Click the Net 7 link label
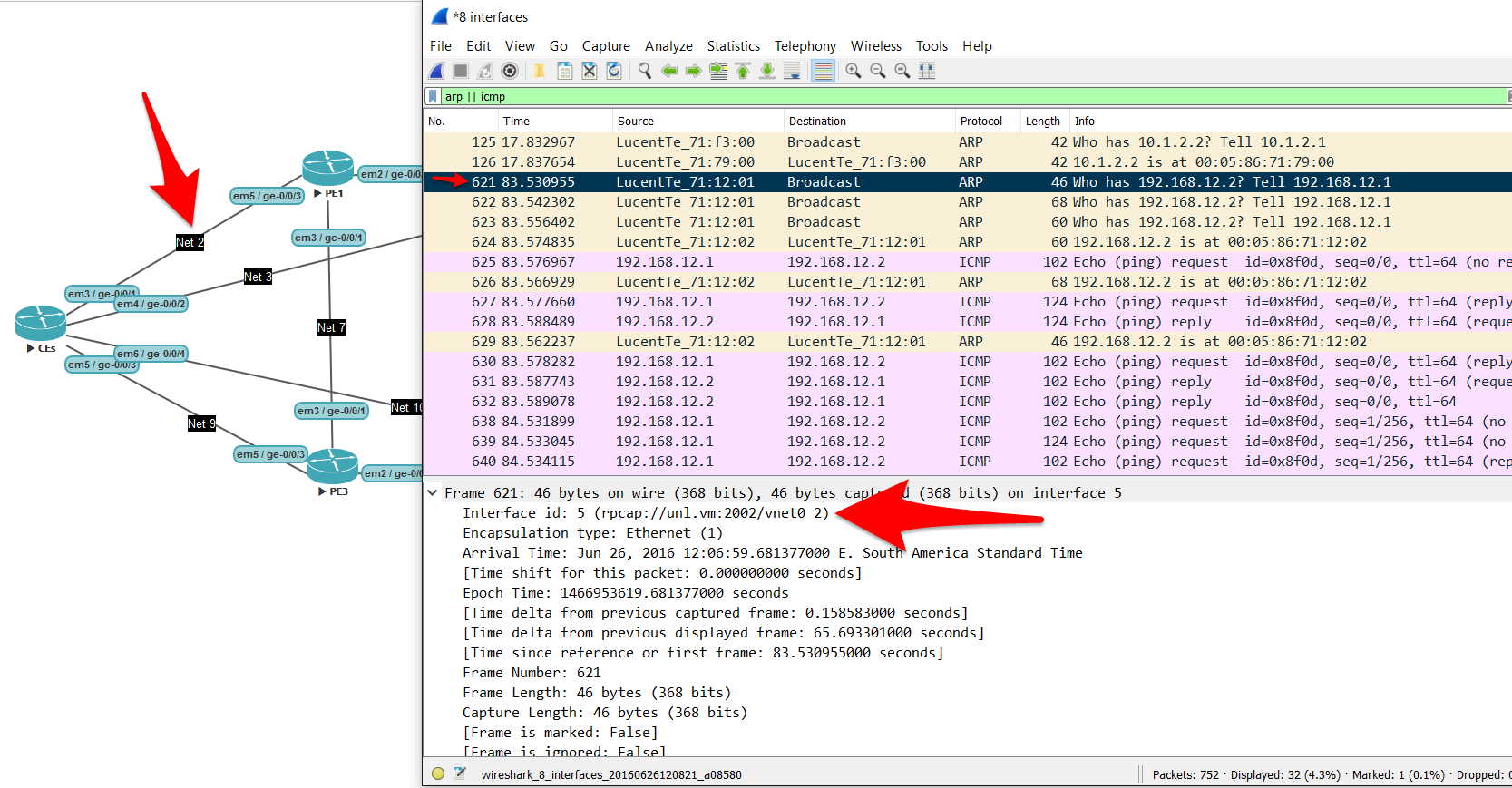 point(331,327)
